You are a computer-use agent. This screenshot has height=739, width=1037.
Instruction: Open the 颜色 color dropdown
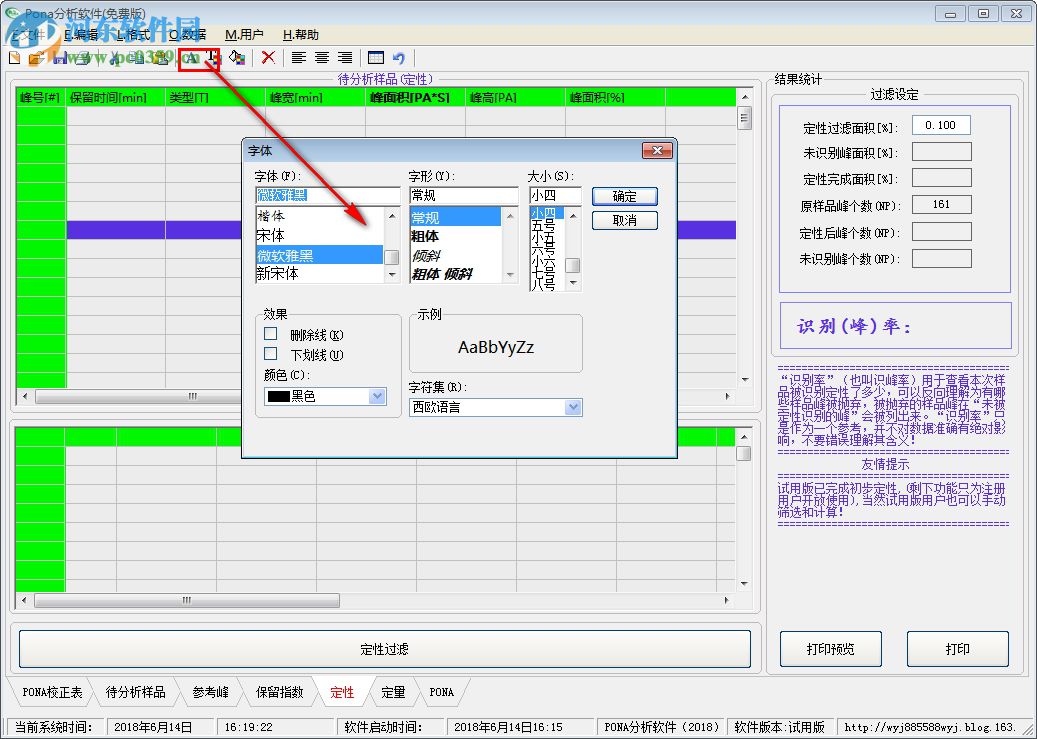pyautogui.click(x=377, y=396)
